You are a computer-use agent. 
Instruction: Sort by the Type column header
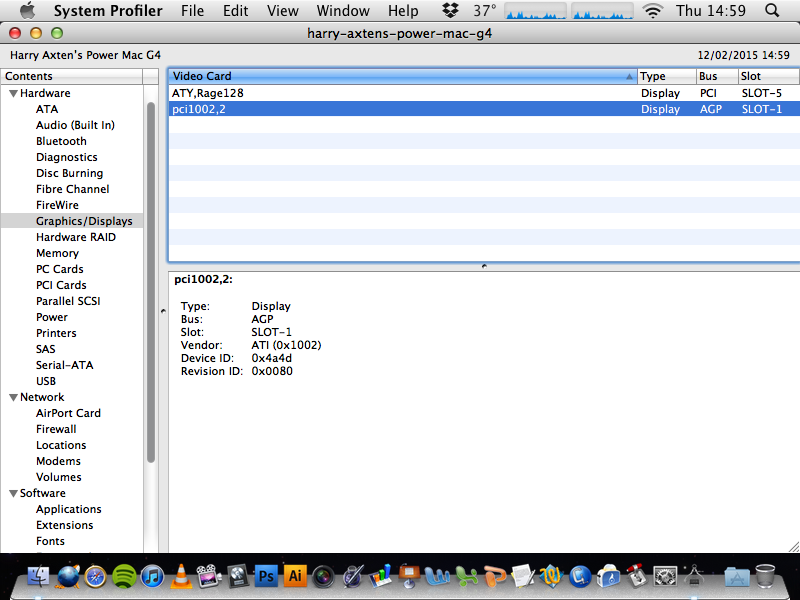point(667,76)
